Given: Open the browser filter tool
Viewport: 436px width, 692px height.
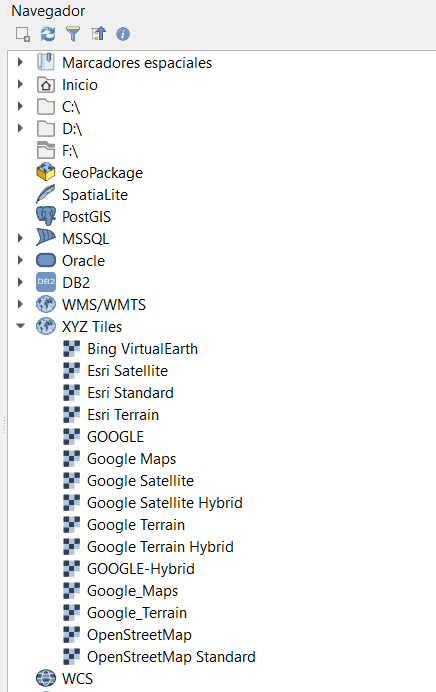Looking at the screenshot, I should click(73, 34).
